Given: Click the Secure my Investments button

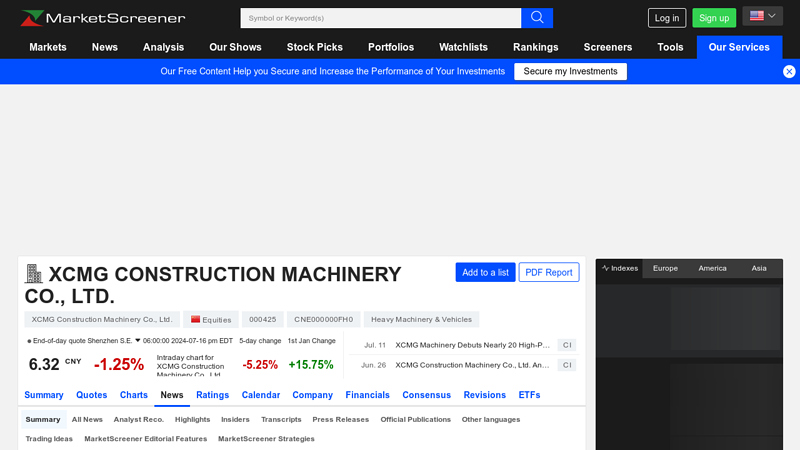Looking at the screenshot, I should pyautogui.click(x=570, y=71).
